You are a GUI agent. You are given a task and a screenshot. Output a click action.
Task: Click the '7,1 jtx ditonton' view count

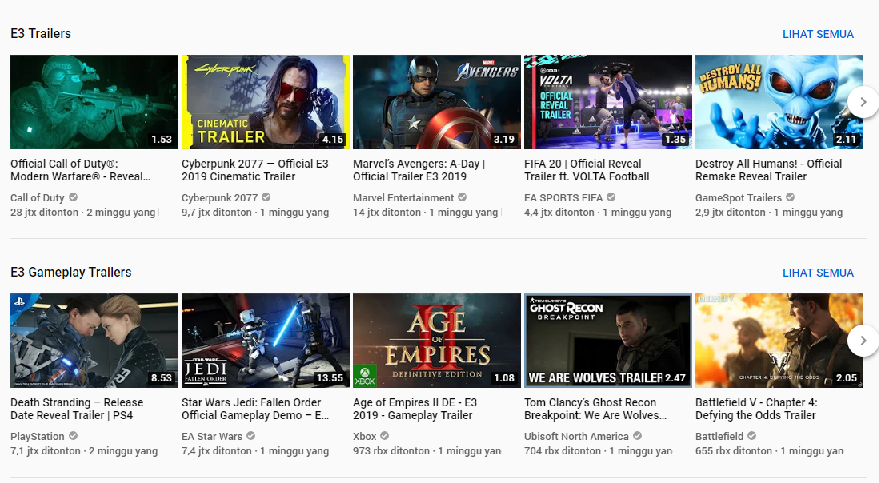45,451
